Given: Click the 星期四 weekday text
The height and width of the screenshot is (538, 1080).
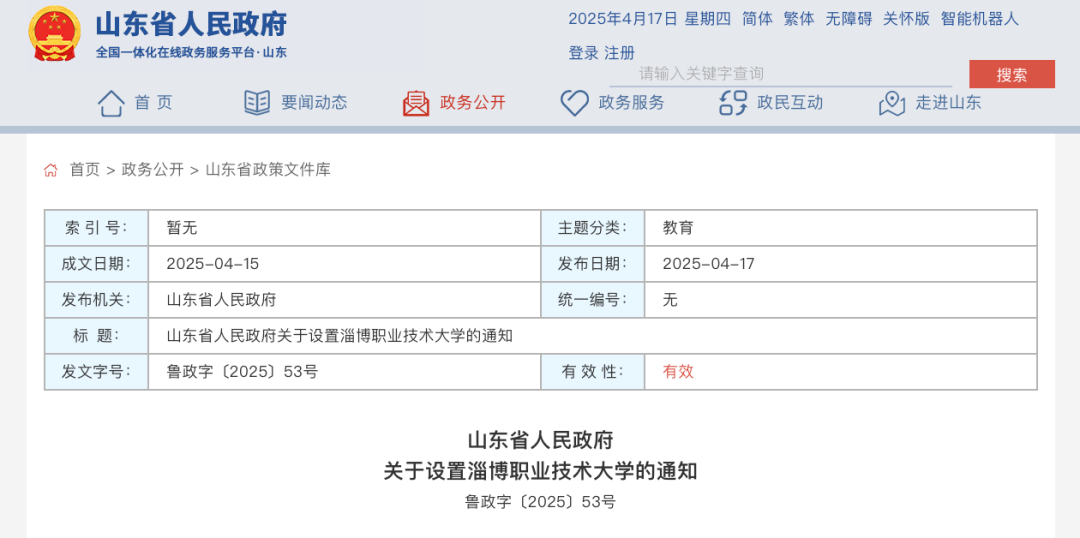Looking at the screenshot, I should click(707, 19).
